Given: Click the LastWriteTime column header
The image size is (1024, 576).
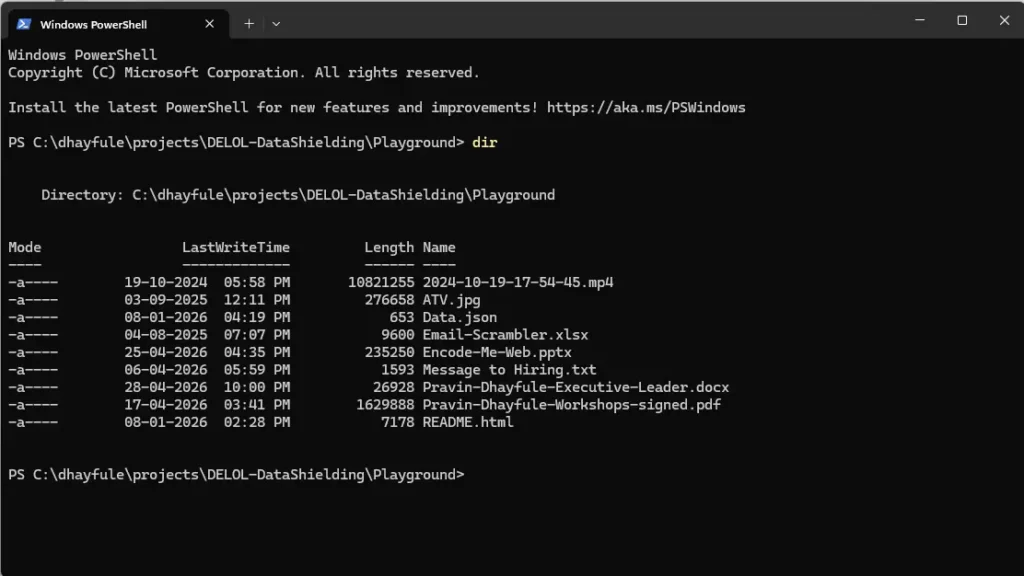Looking at the screenshot, I should tap(236, 248).
